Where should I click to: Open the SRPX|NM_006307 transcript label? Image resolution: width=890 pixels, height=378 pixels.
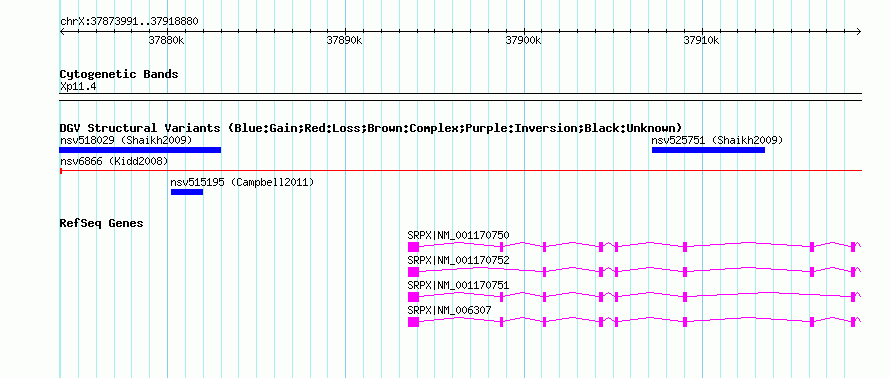click(450, 310)
